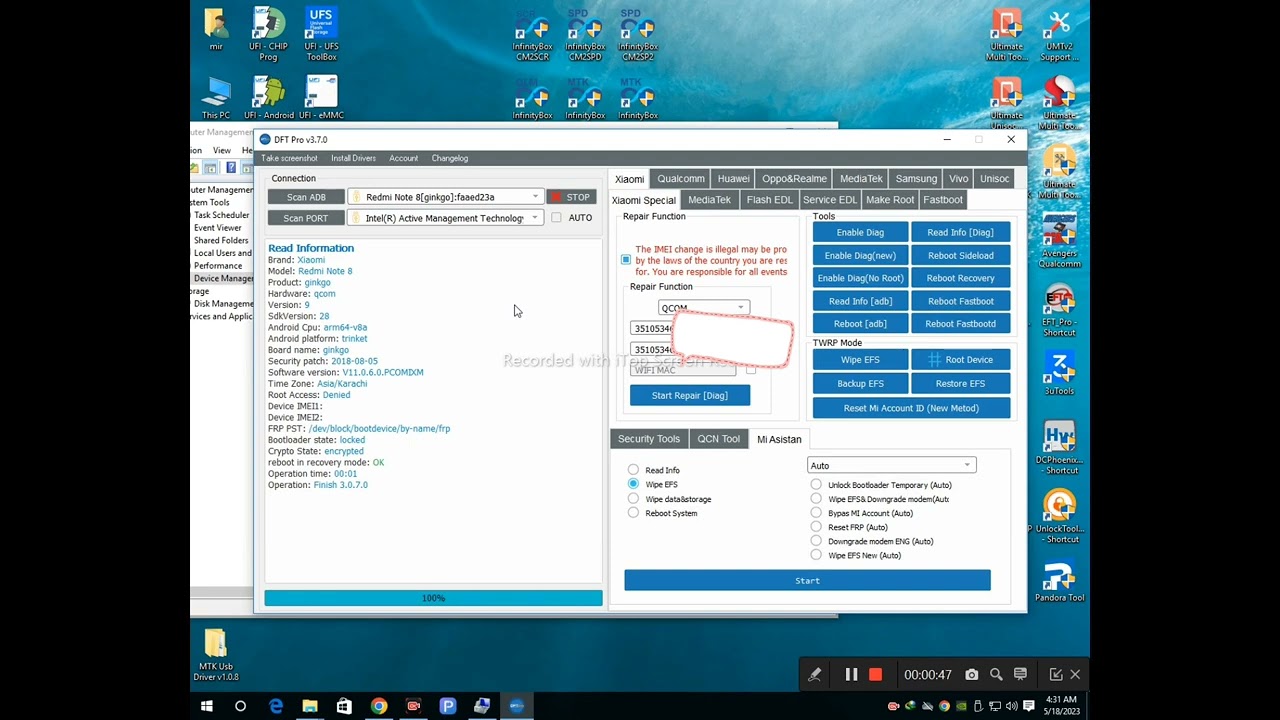The height and width of the screenshot is (720, 1280).
Task: Select the Read Info radio button
Action: point(633,470)
